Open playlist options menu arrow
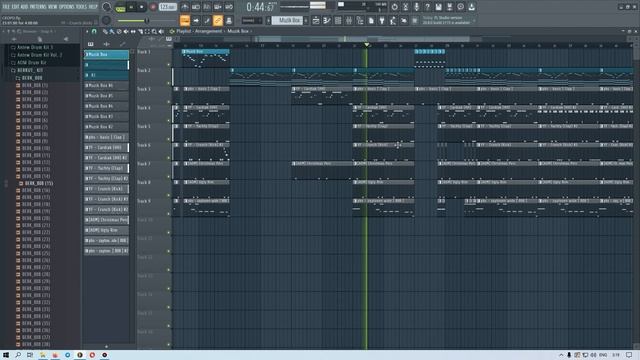Image resolution: width=640 pixels, height=360 pixels. click(x=87, y=31)
